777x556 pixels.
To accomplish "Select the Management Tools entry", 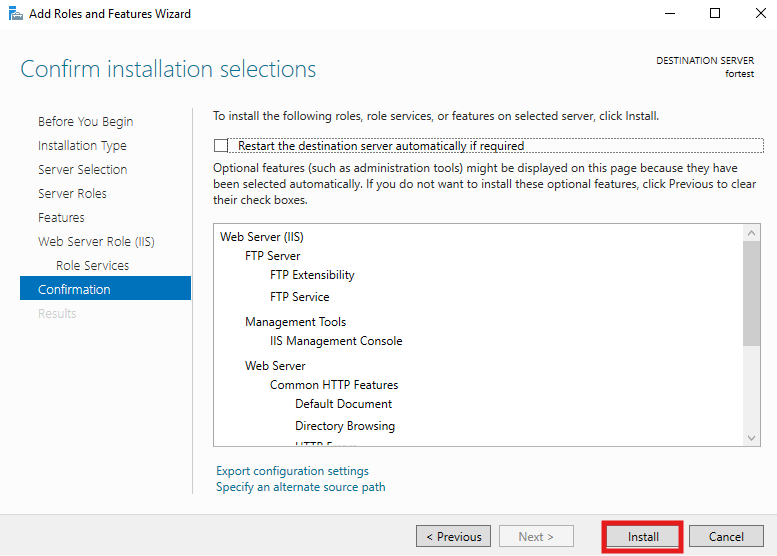I will (295, 322).
